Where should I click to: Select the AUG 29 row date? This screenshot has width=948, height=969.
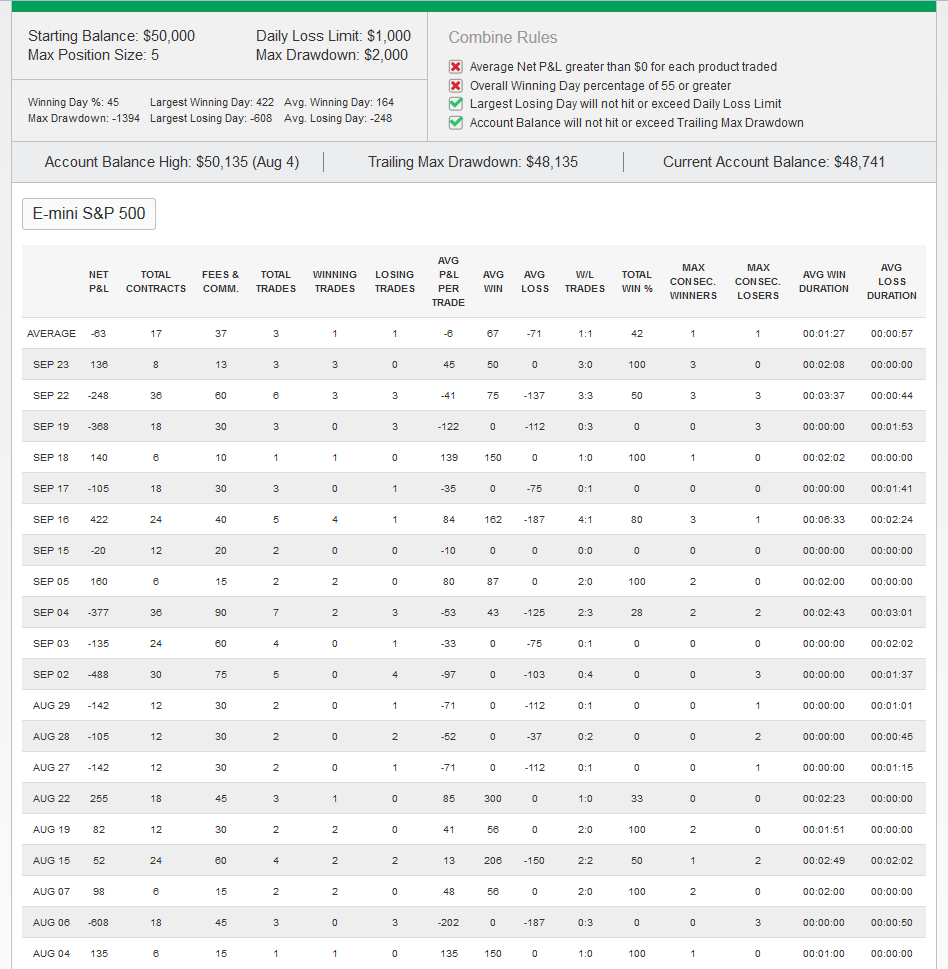tap(51, 705)
